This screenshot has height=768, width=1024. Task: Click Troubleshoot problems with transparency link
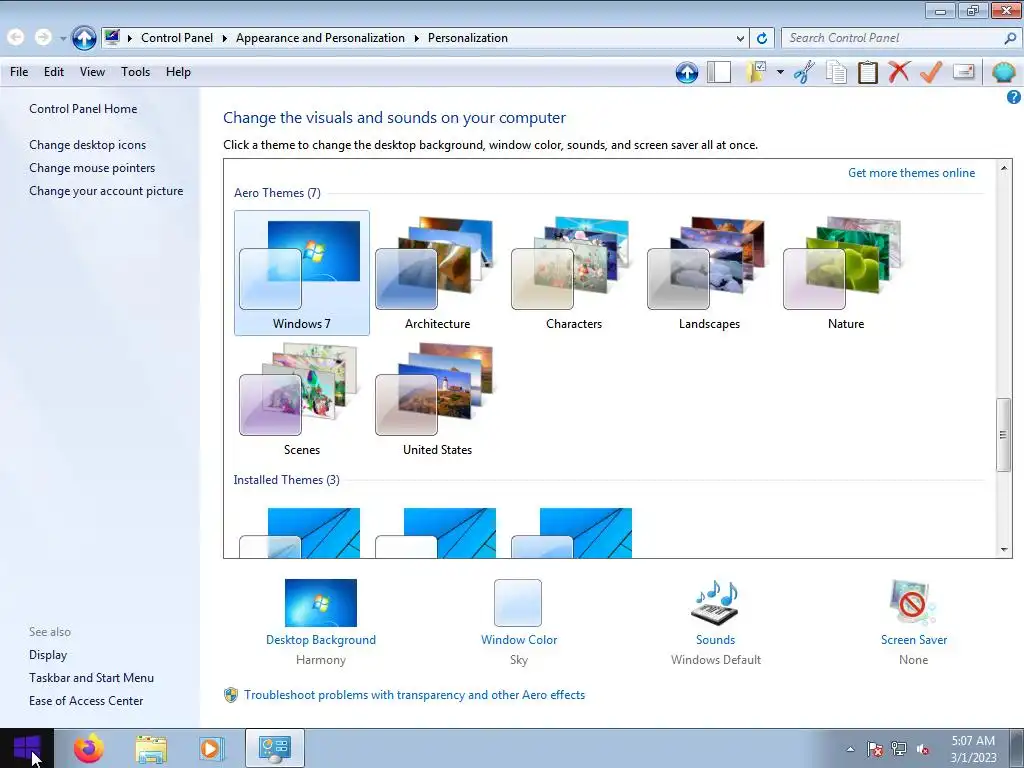click(414, 695)
